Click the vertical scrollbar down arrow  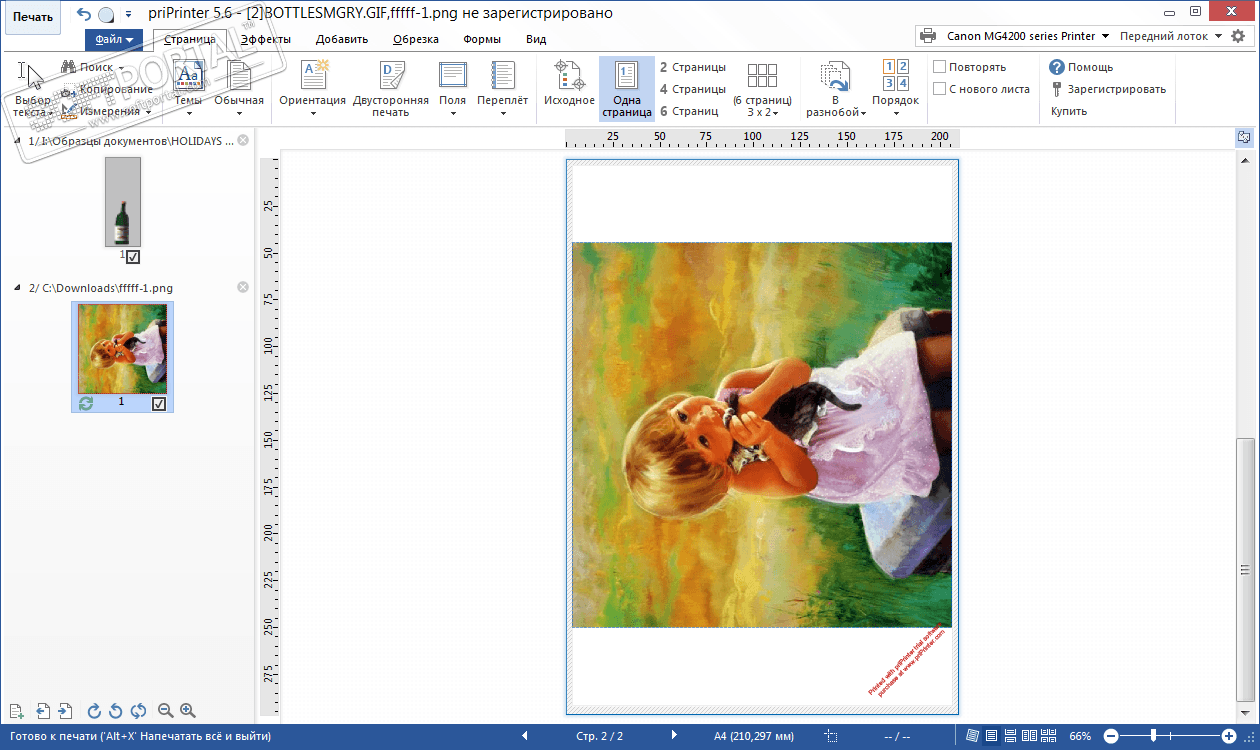coord(1244,715)
